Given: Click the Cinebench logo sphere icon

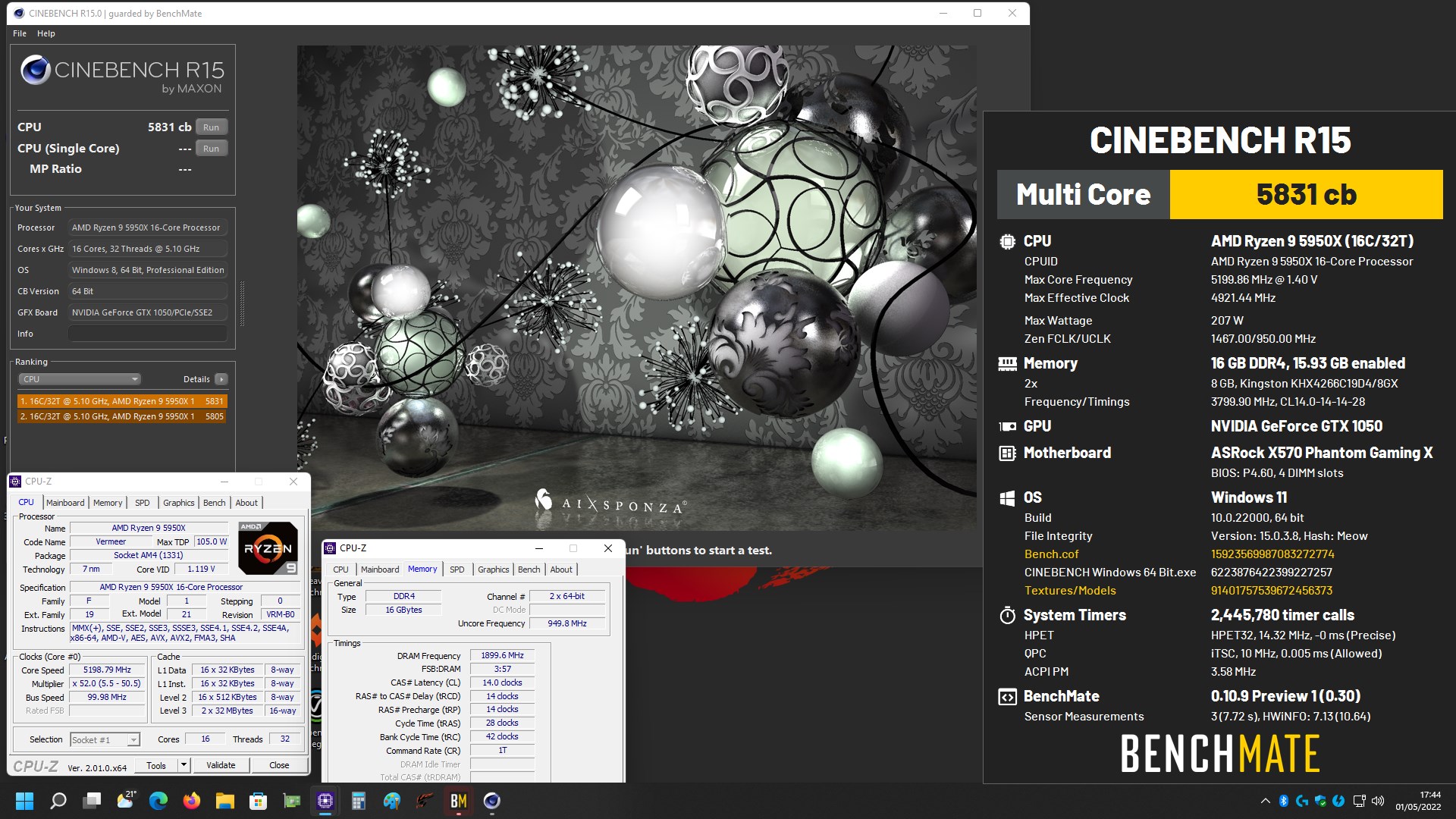Looking at the screenshot, I should (x=35, y=71).
